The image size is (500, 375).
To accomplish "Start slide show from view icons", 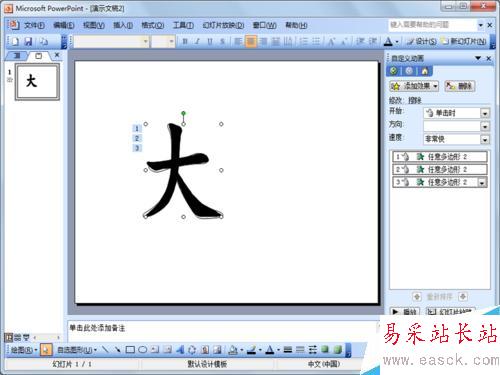I will point(26,337).
